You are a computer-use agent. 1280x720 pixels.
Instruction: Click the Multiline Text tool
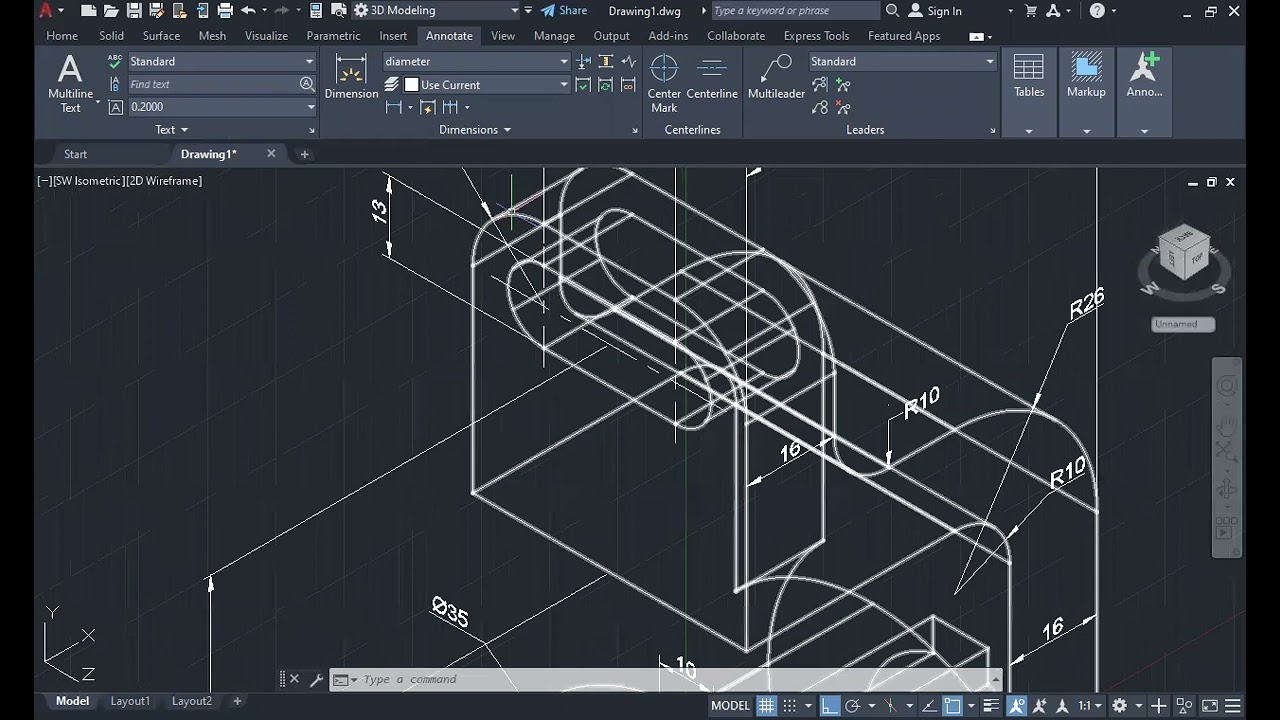[70, 84]
